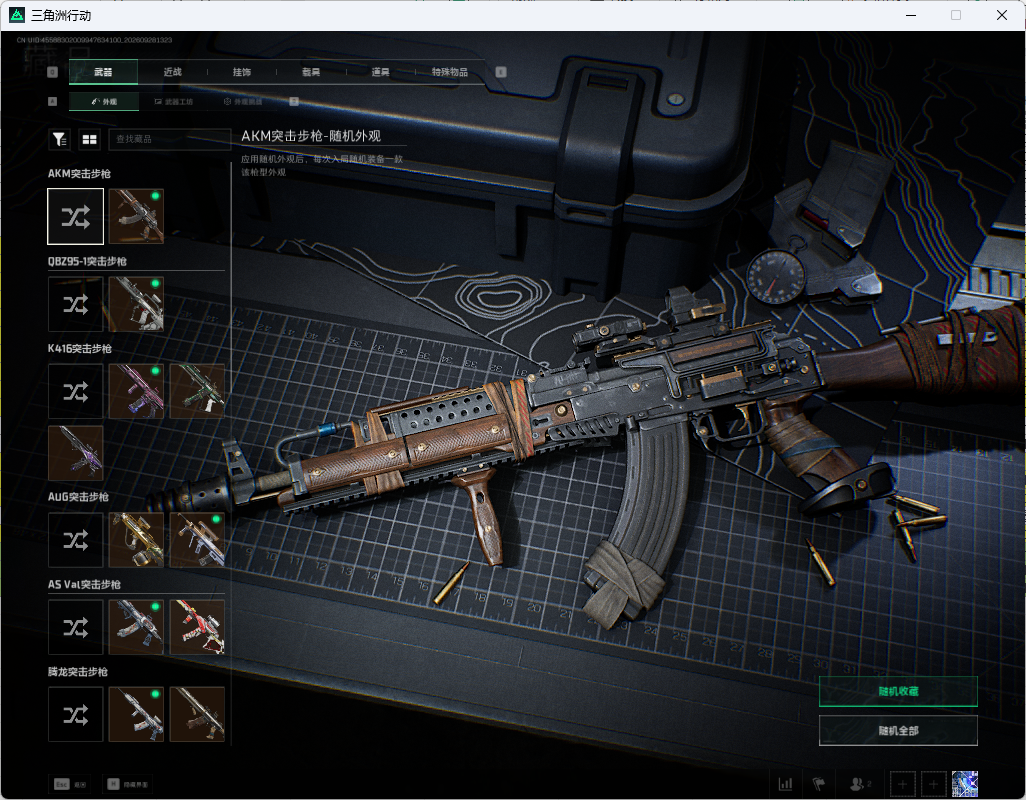Image resolution: width=1026 pixels, height=800 pixels.
Task: Switch to the 载具 tab
Action: click(311, 72)
